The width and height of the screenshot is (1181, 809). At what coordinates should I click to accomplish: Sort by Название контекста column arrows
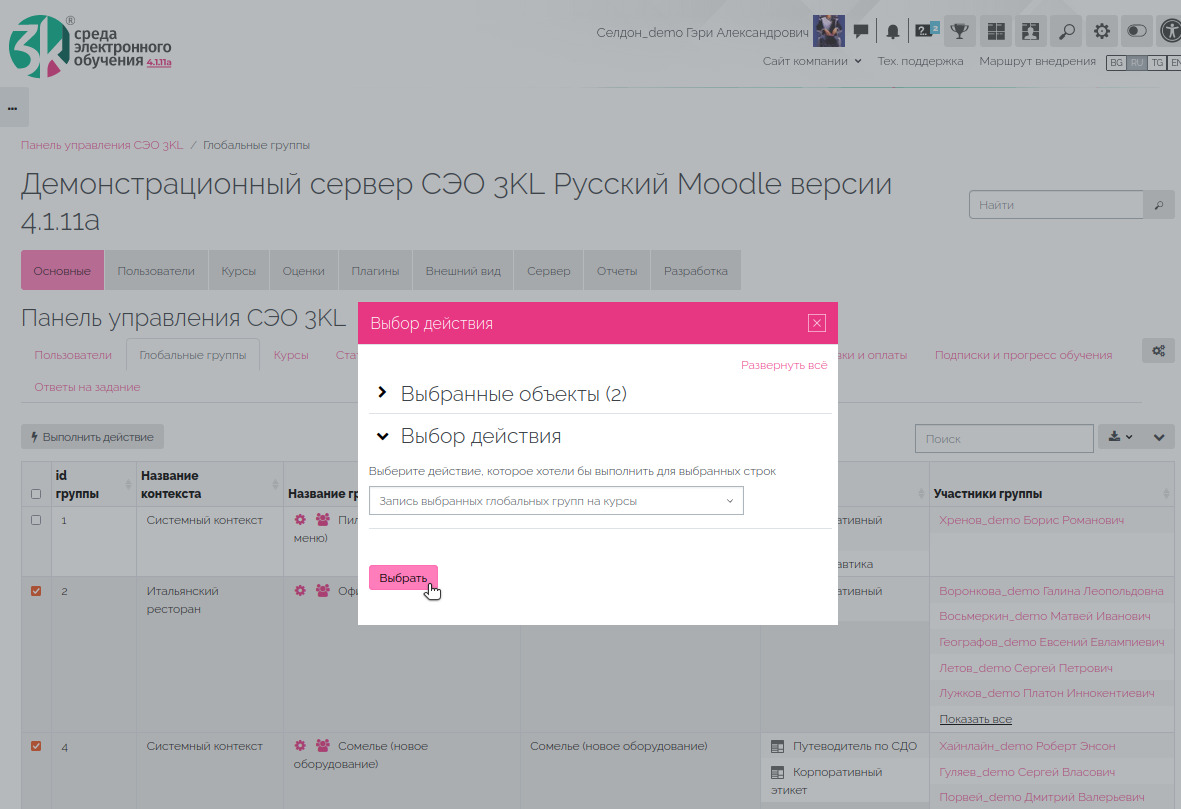coord(275,485)
